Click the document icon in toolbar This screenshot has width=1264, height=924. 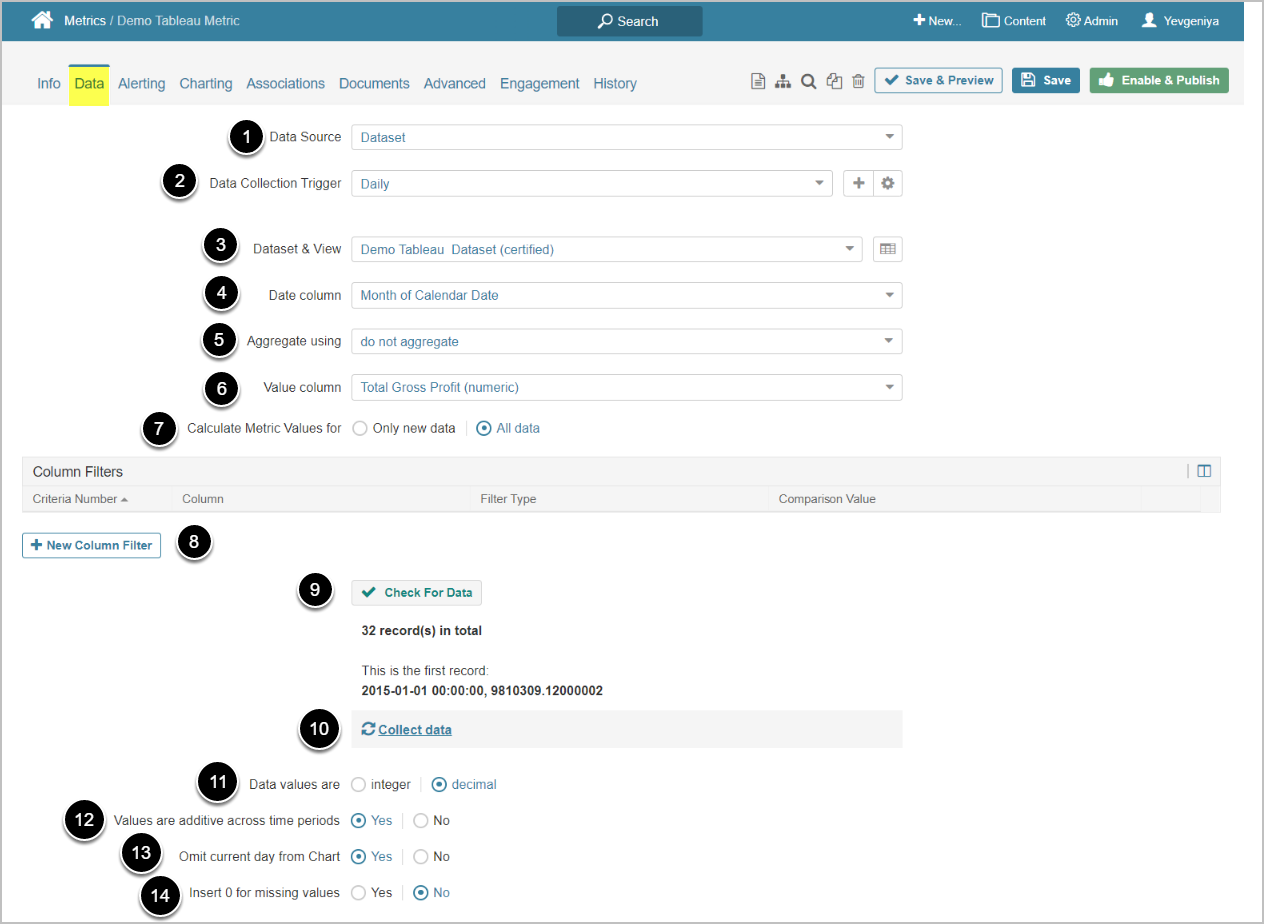[x=759, y=81]
